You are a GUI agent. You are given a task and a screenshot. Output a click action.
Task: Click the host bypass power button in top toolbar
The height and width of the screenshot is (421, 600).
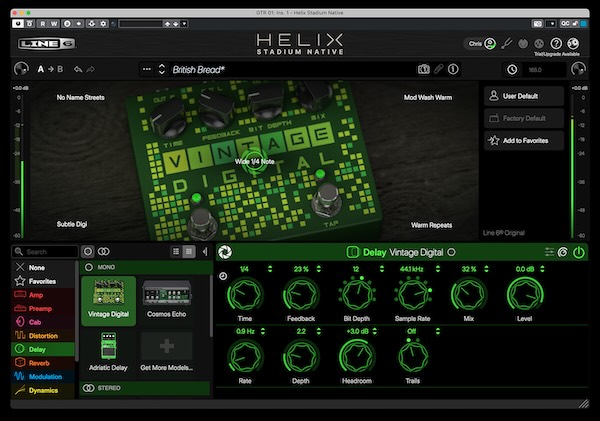(x=18, y=24)
